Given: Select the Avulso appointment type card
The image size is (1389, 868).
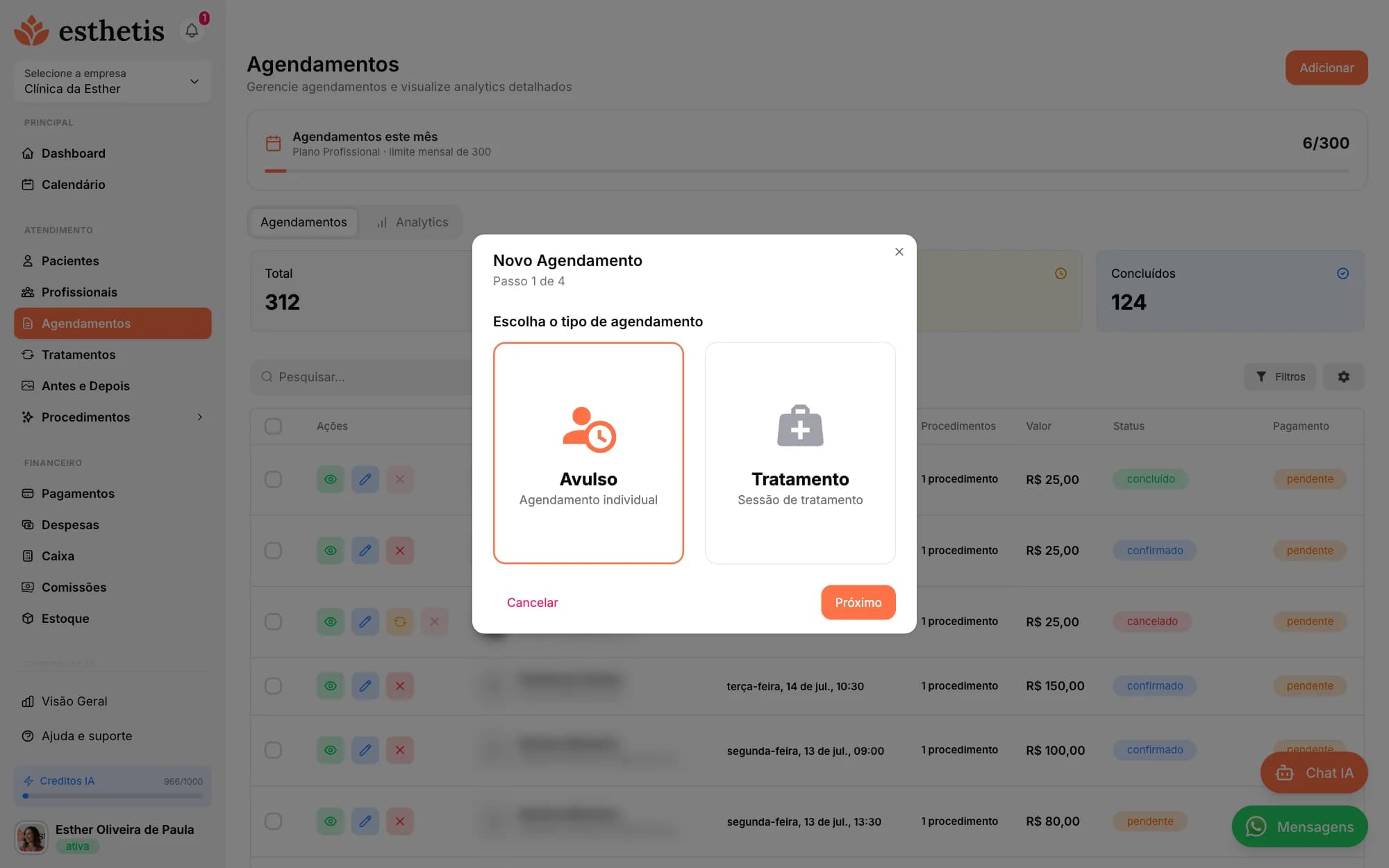Looking at the screenshot, I should point(588,453).
